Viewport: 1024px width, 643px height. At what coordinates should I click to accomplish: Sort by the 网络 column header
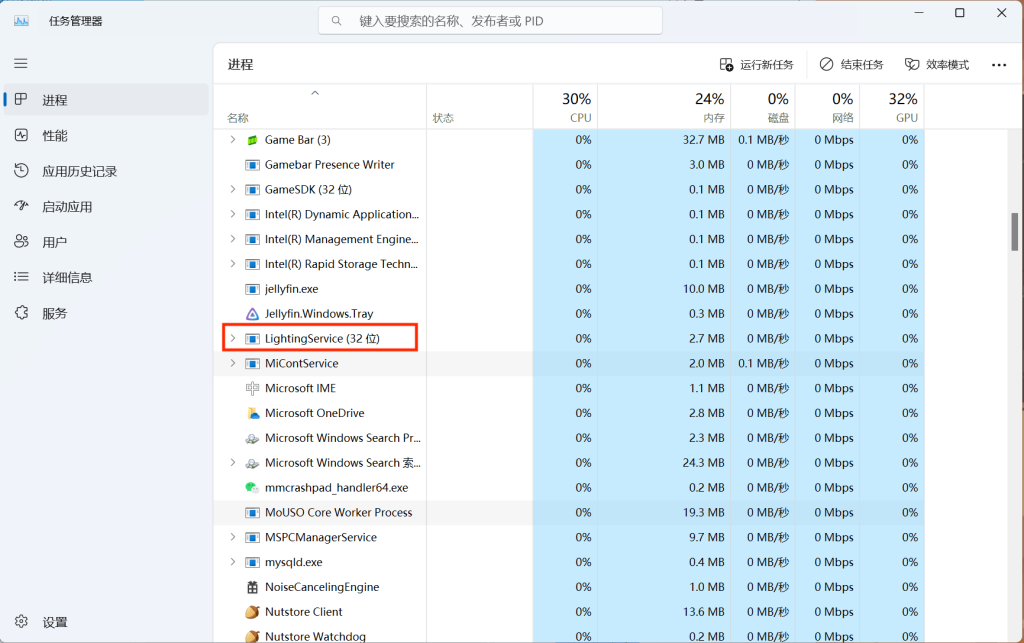coord(827,107)
